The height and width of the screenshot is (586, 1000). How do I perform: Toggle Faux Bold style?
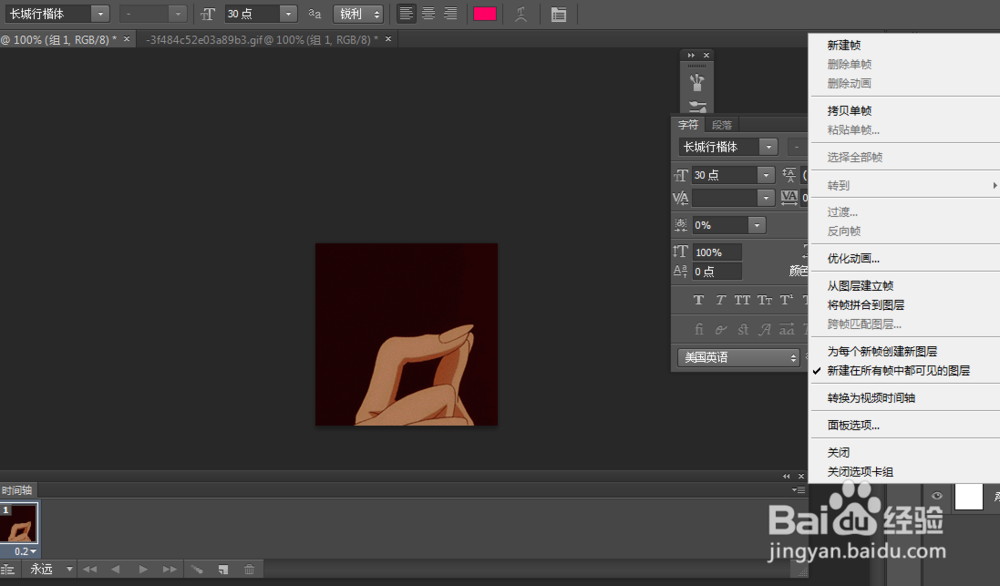[x=698, y=300]
